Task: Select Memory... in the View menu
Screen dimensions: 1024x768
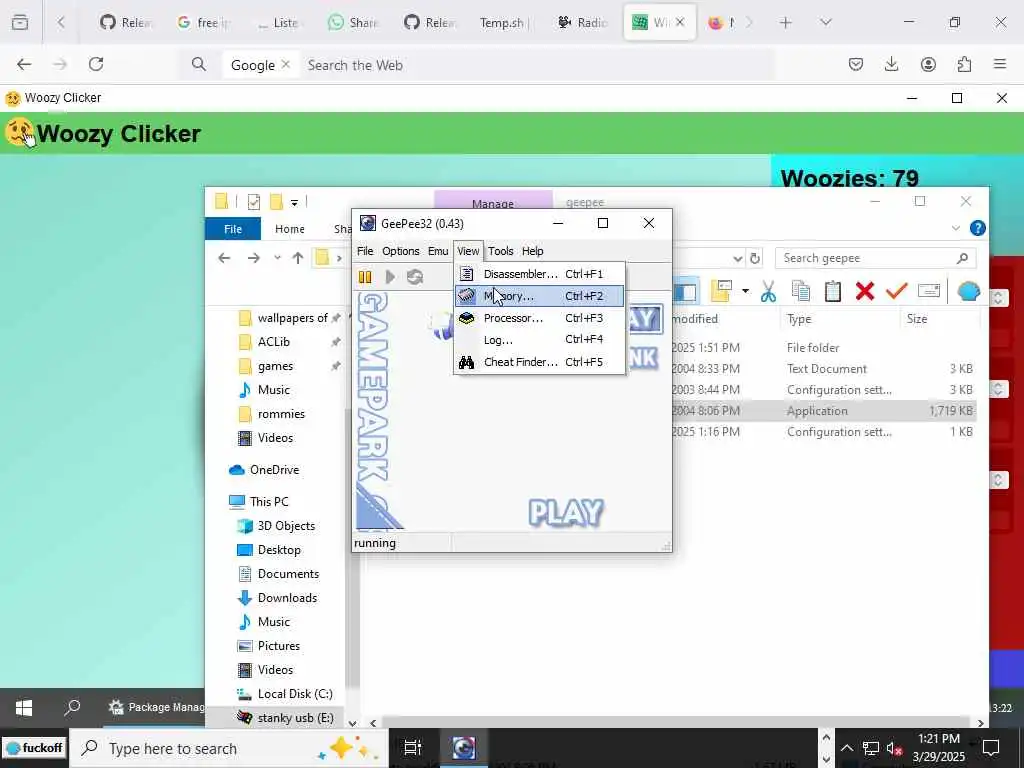Action: 539,296
